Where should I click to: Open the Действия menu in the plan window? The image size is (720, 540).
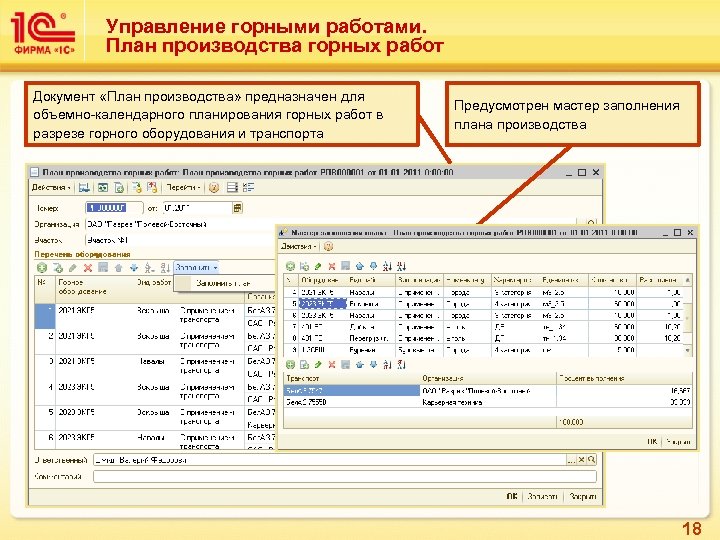pyautogui.click(x=51, y=187)
